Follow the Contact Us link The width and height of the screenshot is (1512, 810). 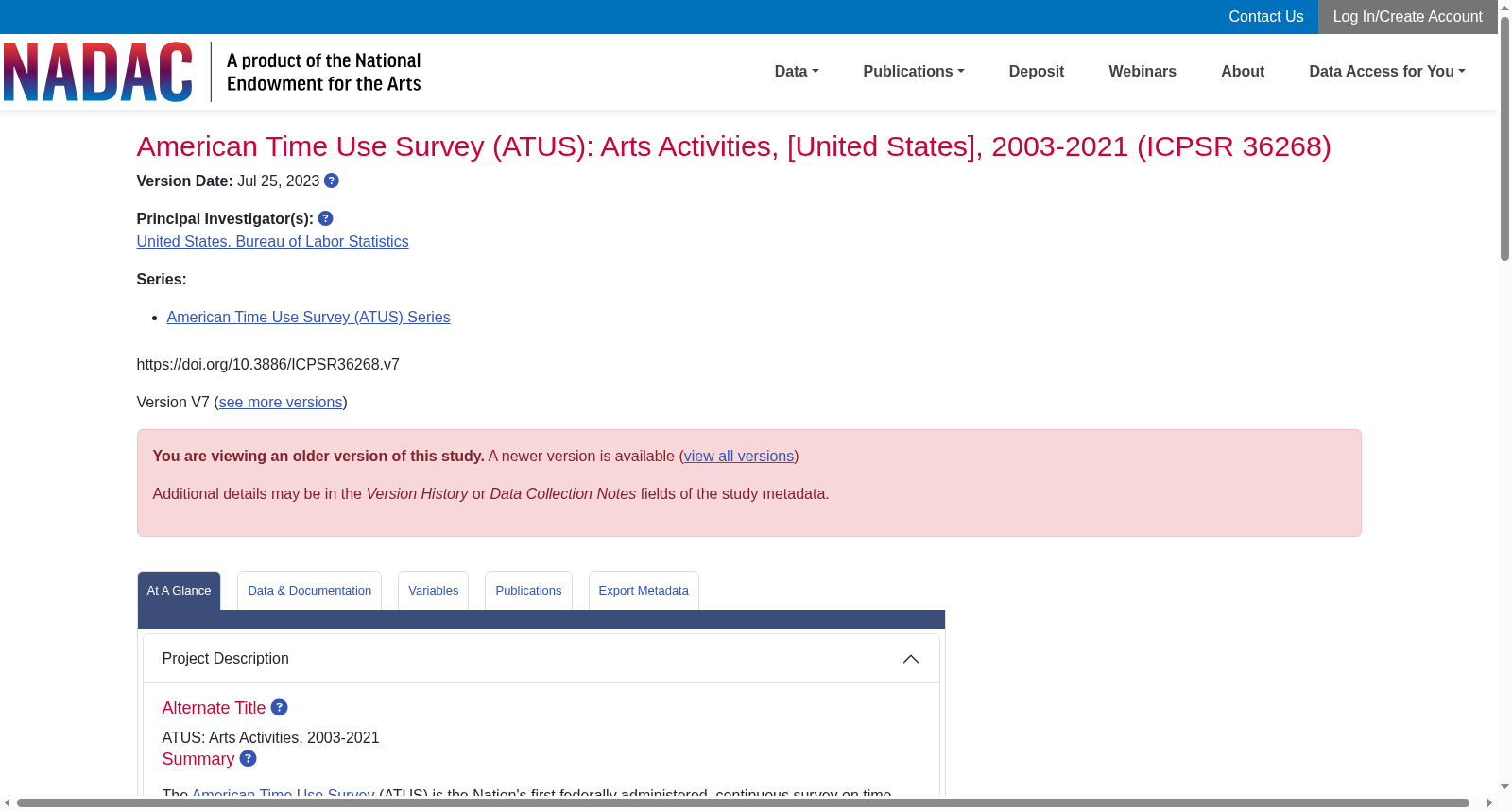pos(1266,17)
